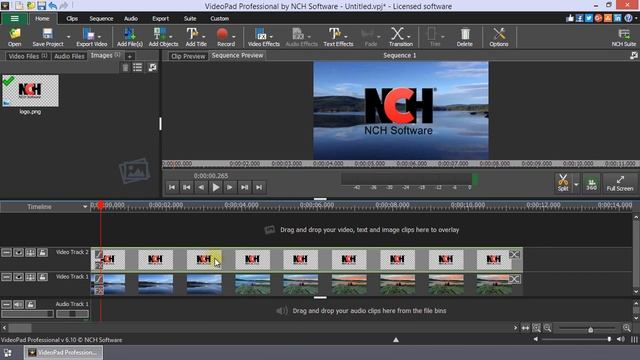Open the Export menu tab
Image resolution: width=640 pixels, height=360 pixels.
[160, 18]
